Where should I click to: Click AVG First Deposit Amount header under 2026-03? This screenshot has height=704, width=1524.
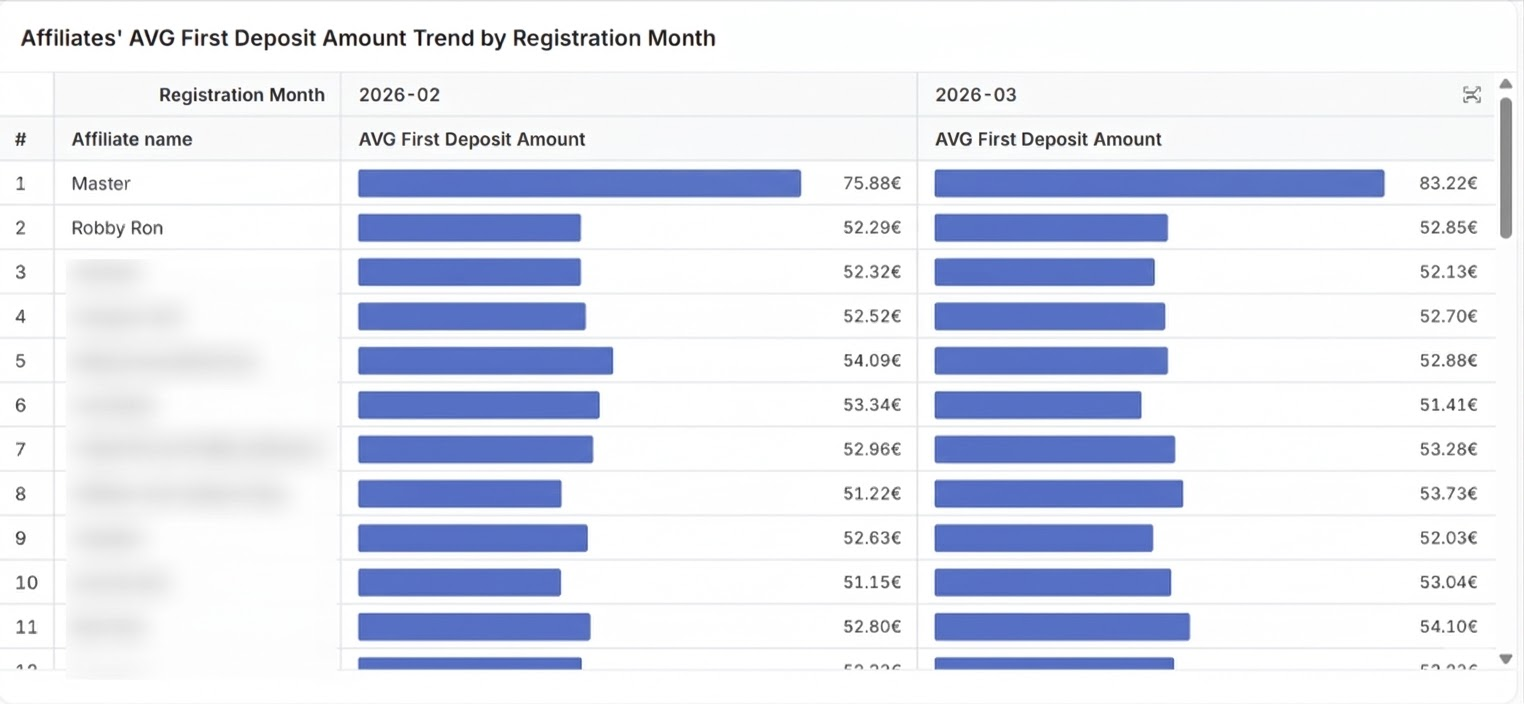(x=1048, y=139)
